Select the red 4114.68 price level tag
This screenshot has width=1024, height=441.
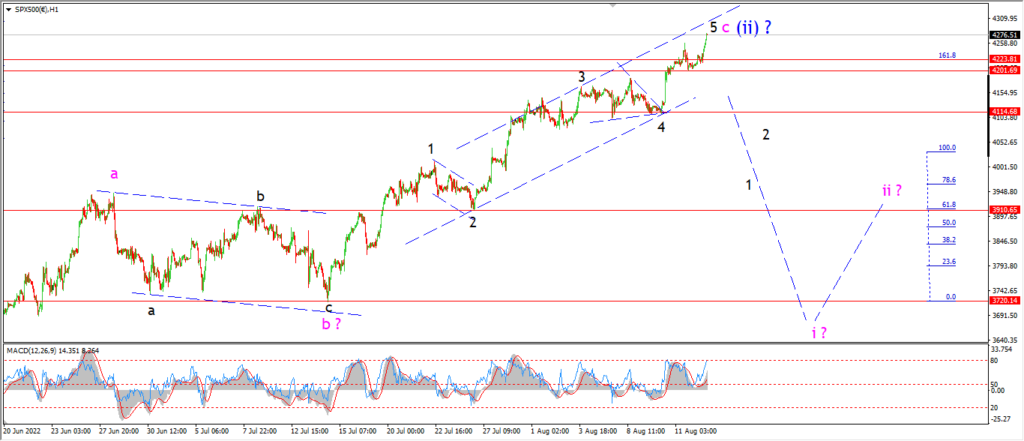tap(1004, 112)
